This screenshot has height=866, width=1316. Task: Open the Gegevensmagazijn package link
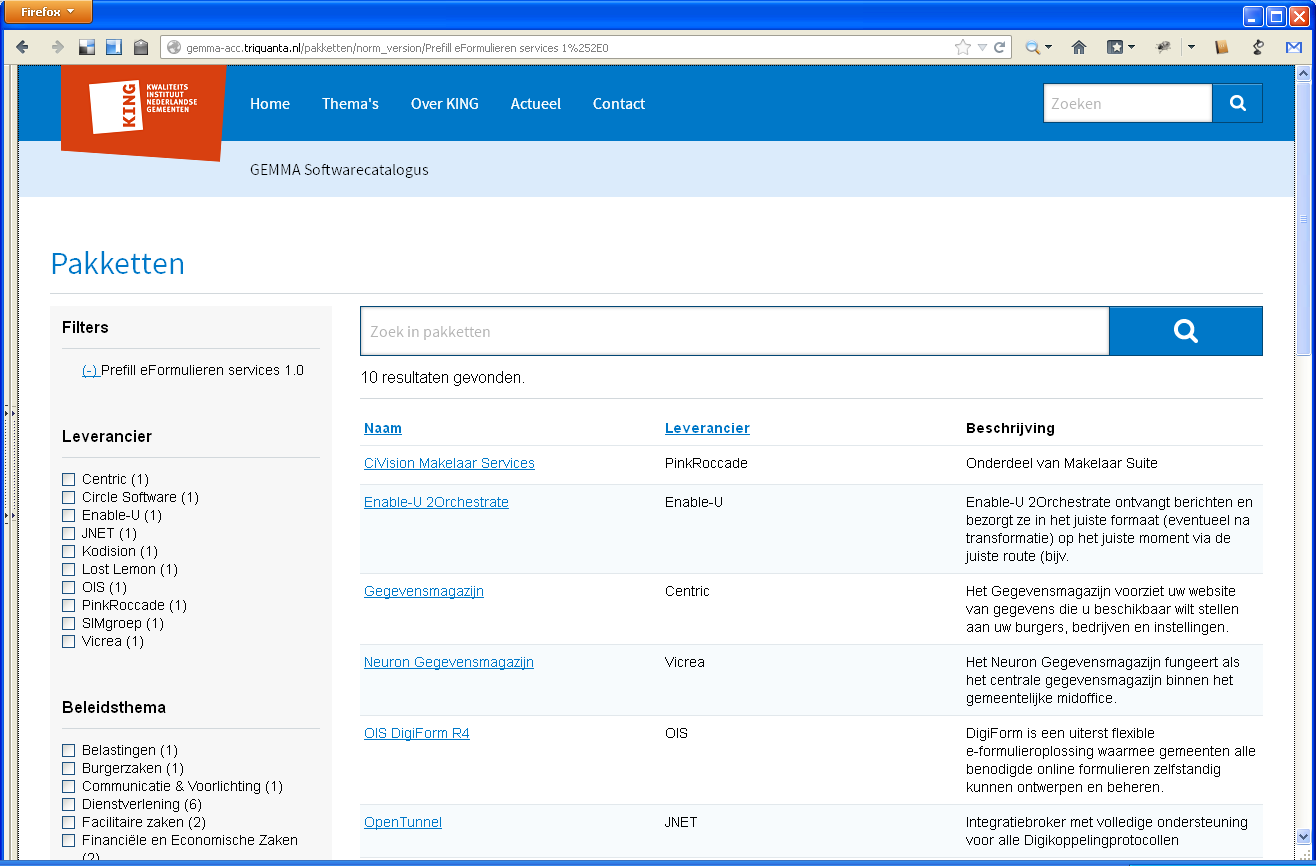click(424, 591)
